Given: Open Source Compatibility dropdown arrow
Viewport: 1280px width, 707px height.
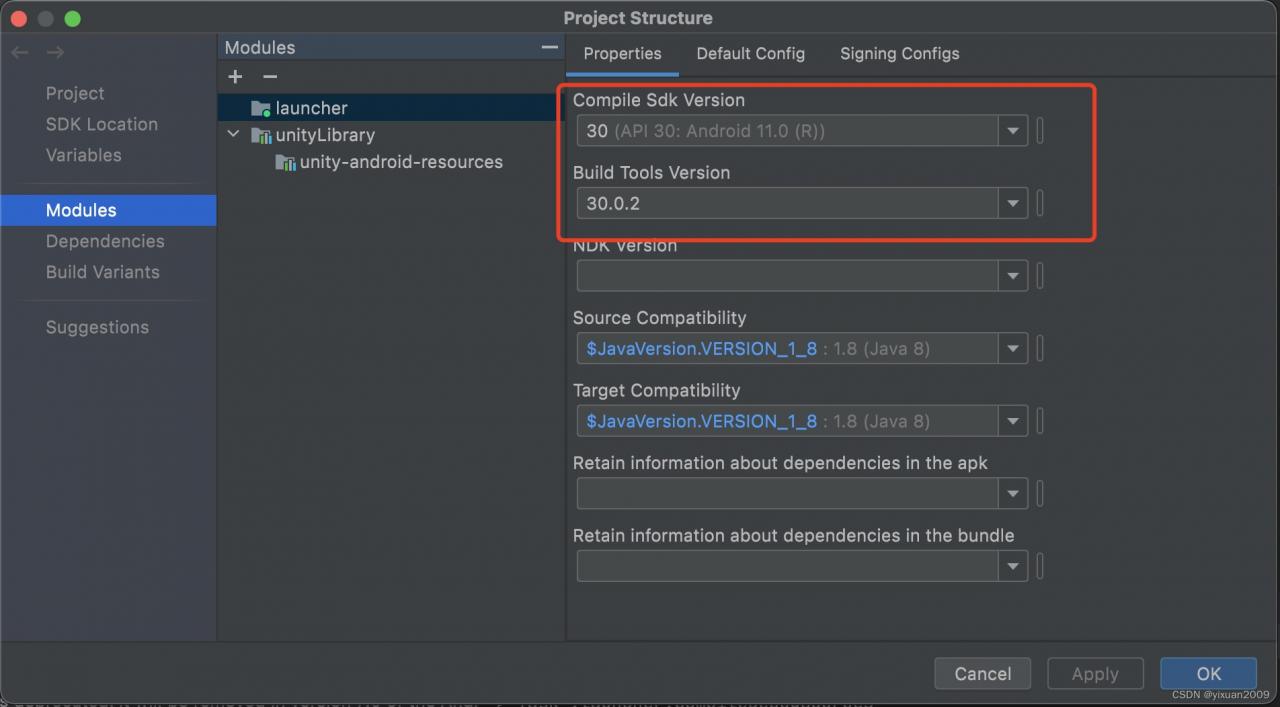Looking at the screenshot, I should [x=1012, y=349].
